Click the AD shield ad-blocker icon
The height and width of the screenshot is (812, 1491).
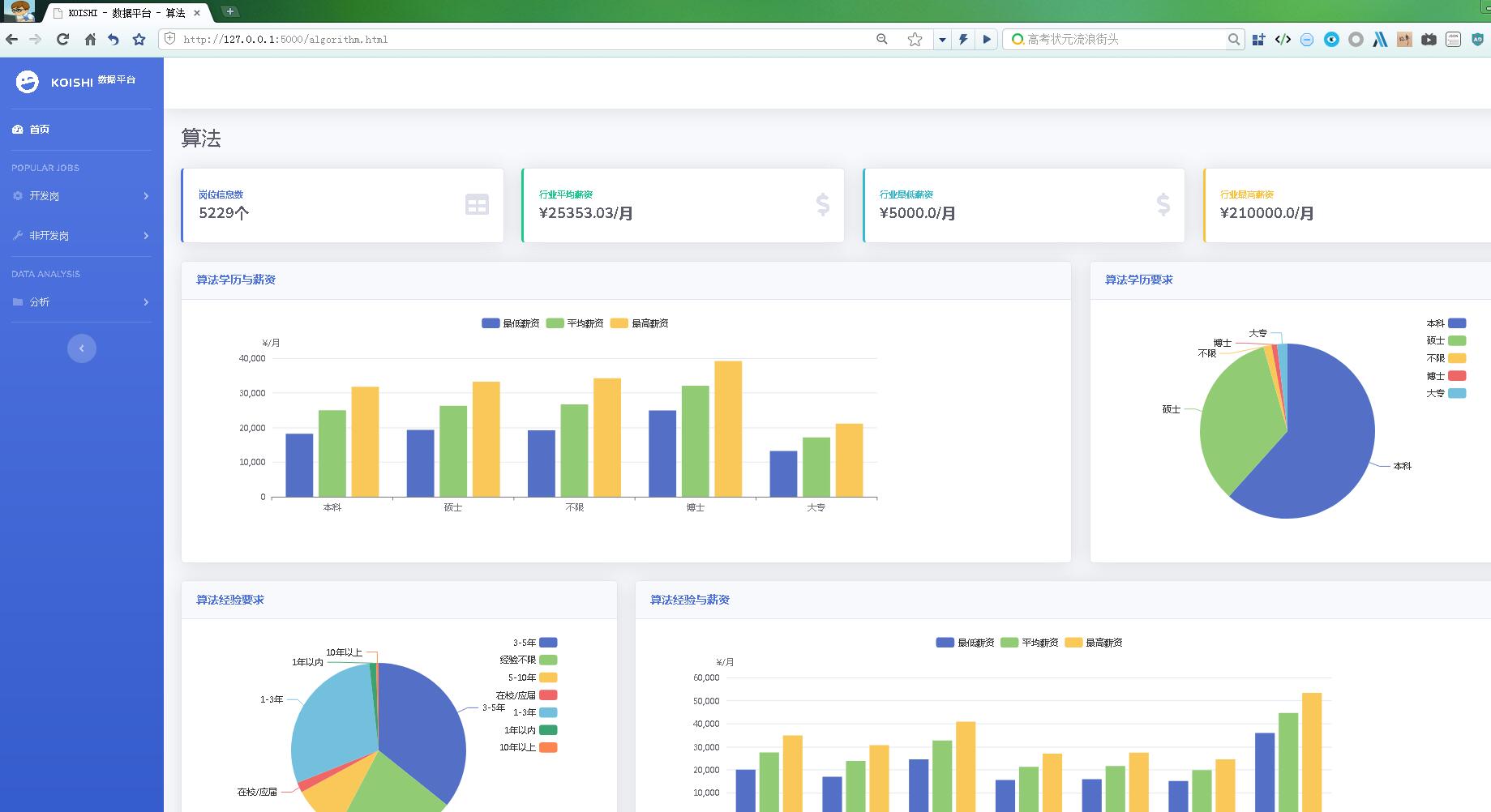point(1477,39)
